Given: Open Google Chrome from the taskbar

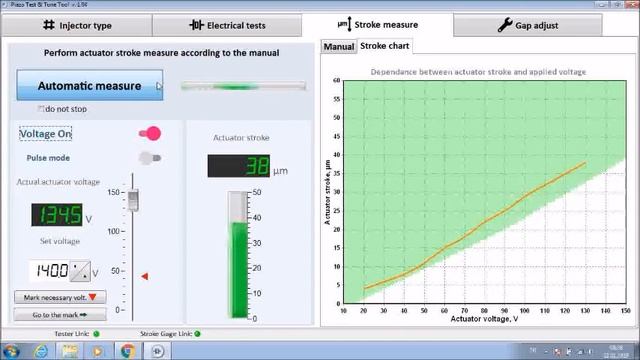Looking at the screenshot, I should point(128,351).
